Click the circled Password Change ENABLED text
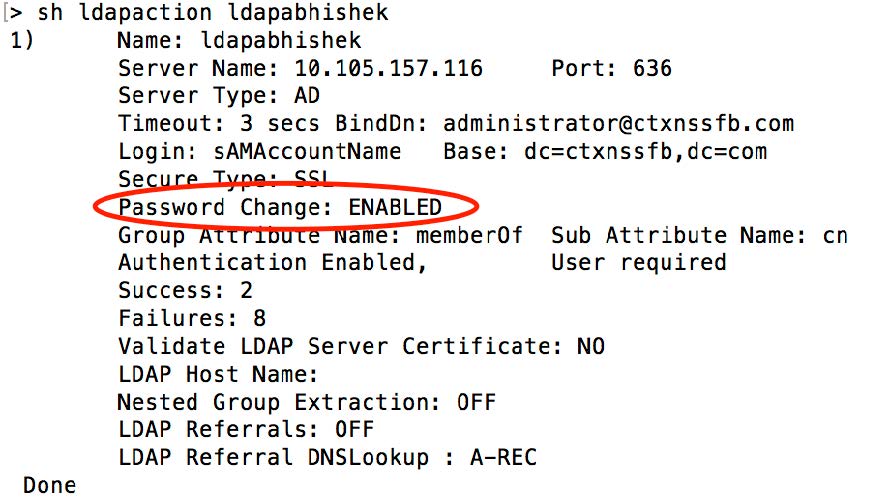This screenshot has height=503, width=890. [x=280, y=207]
